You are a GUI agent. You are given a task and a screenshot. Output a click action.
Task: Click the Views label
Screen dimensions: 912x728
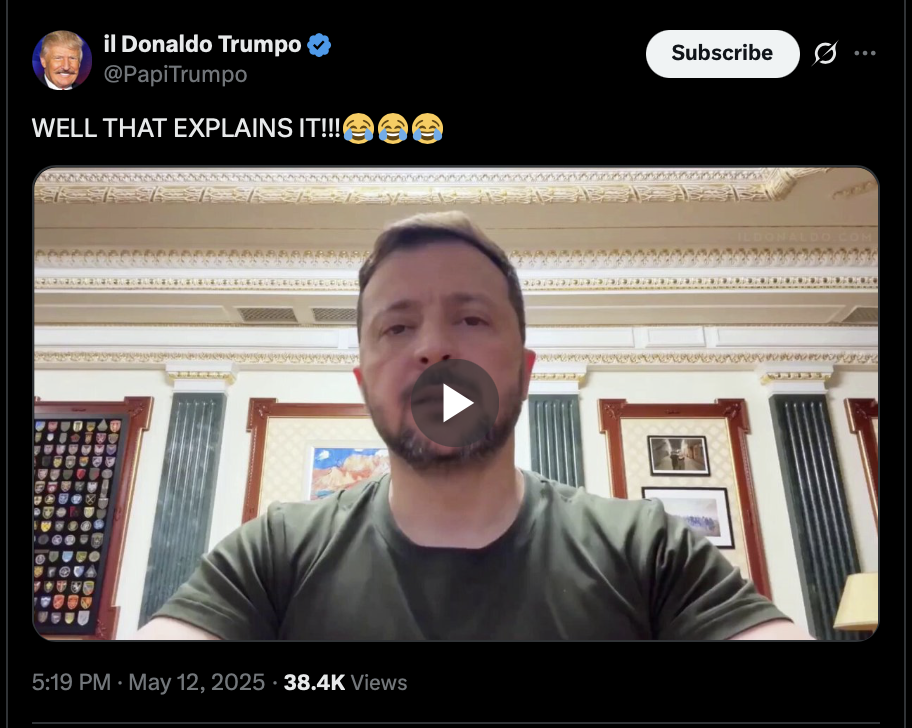pos(379,682)
